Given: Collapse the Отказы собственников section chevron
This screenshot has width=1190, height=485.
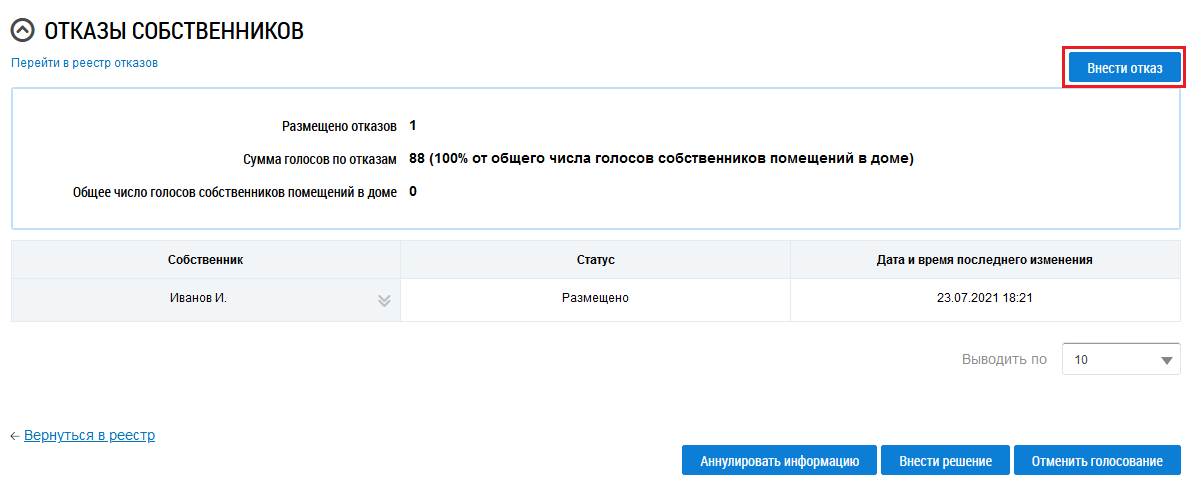Looking at the screenshot, I should tap(22, 31).
